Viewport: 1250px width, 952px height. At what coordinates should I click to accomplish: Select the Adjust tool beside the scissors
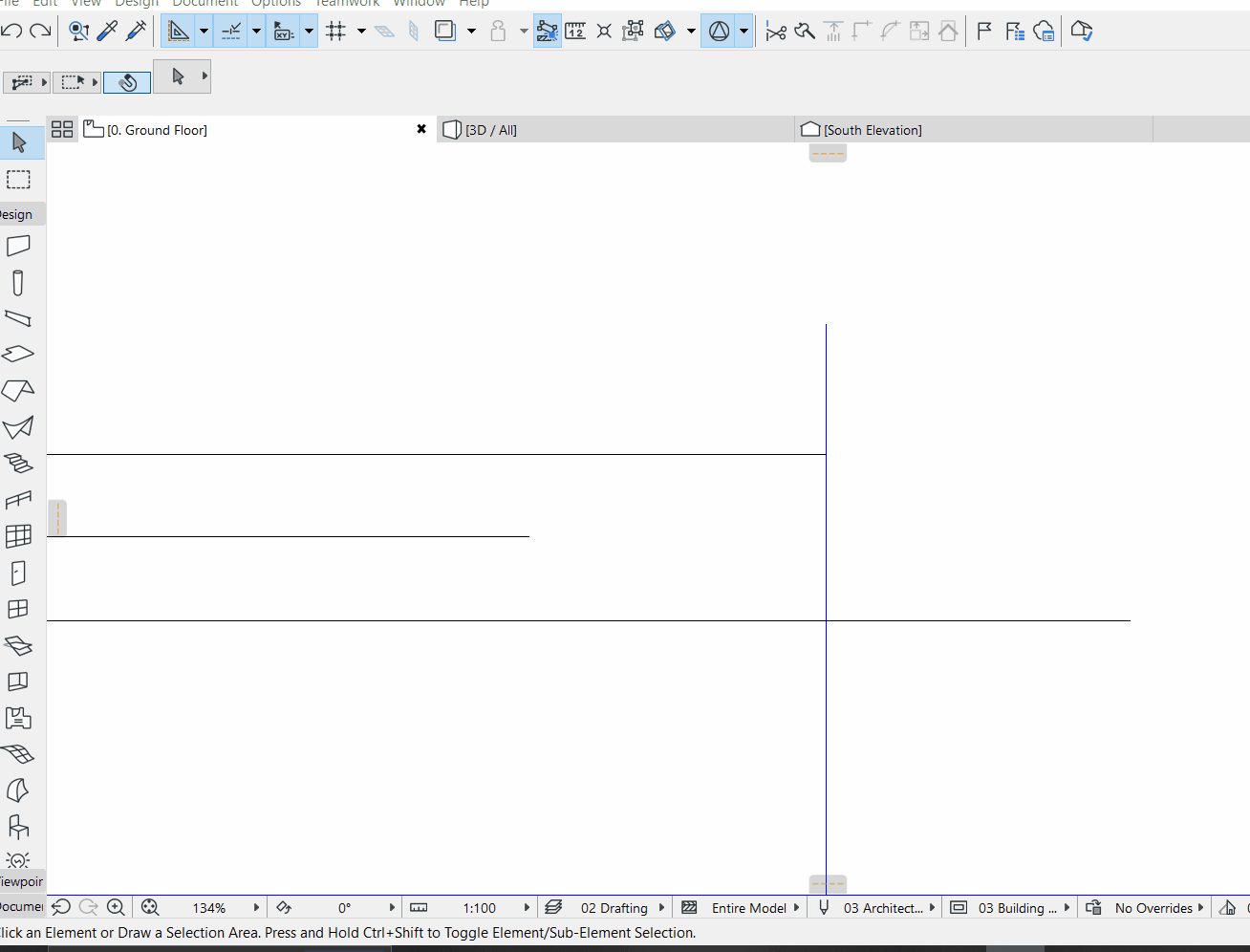pyautogui.click(x=805, y=32)
